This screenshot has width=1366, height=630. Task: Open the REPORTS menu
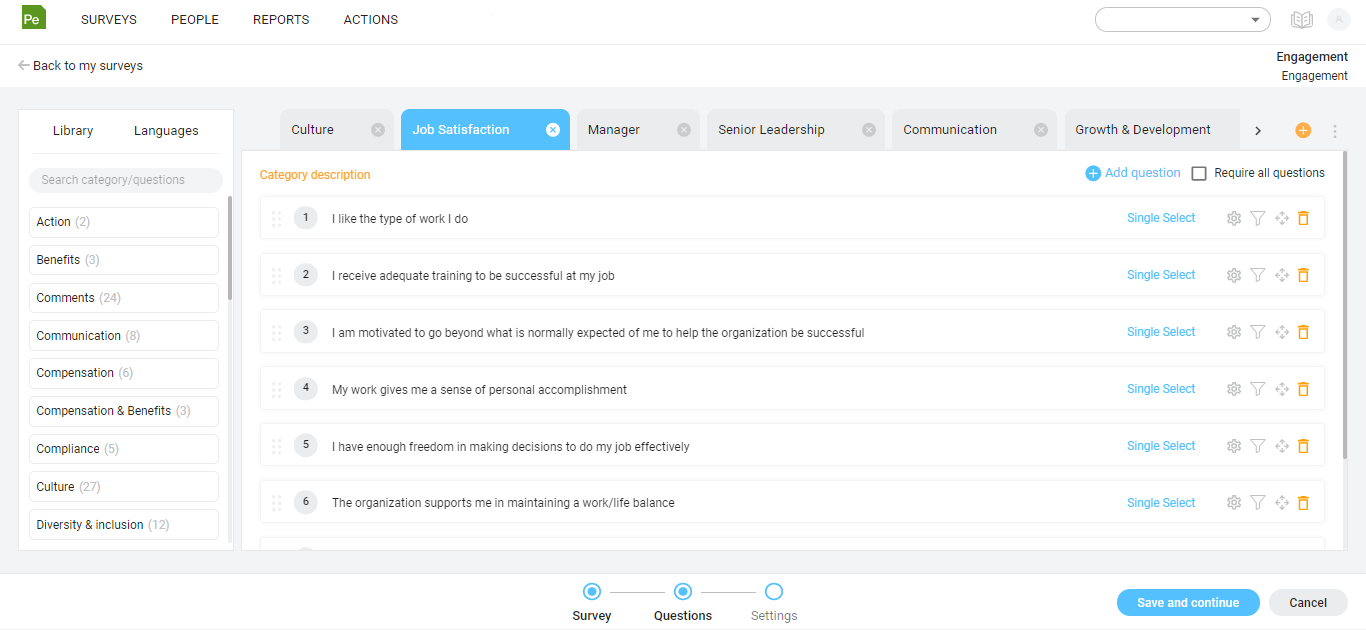pos(280,19)
